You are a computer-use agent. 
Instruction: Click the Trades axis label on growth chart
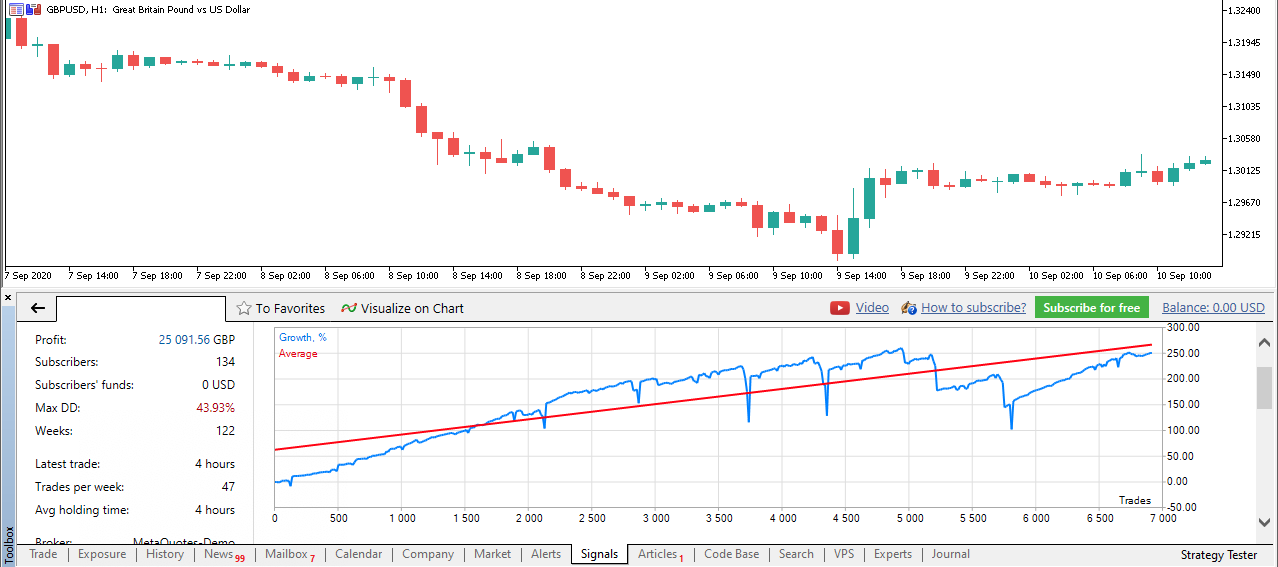point(1134,501)
